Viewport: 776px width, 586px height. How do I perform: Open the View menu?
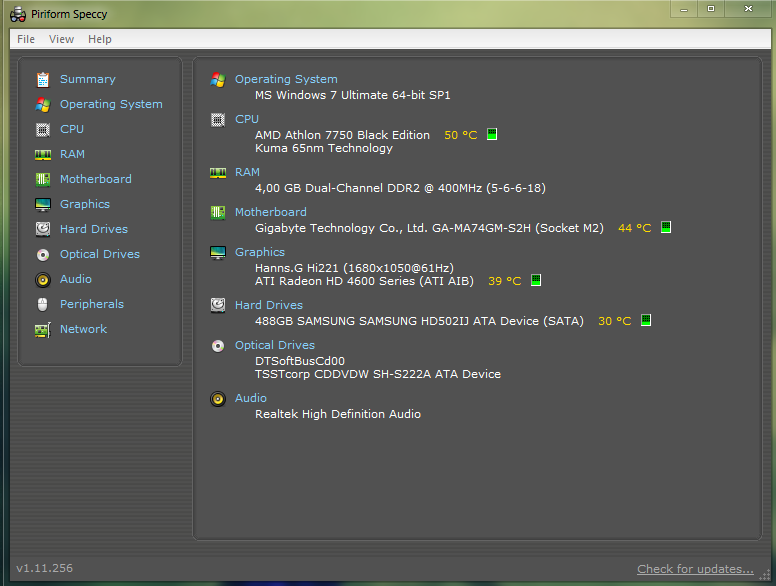61,39
